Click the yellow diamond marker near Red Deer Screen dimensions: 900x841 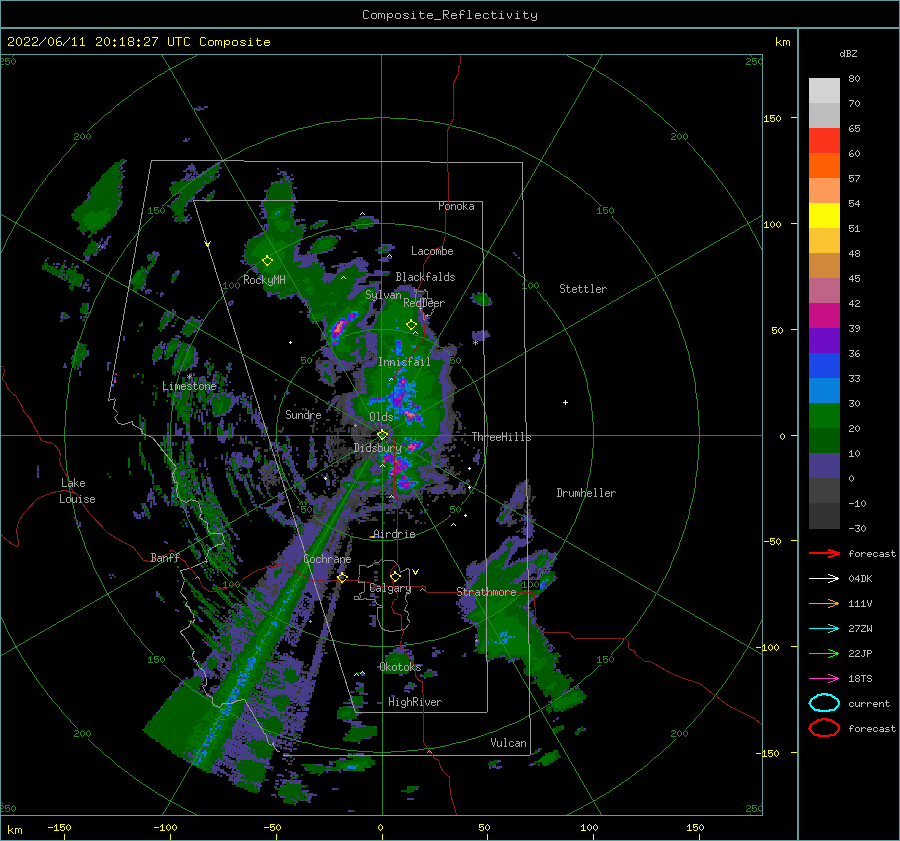[x=411, y=324]
